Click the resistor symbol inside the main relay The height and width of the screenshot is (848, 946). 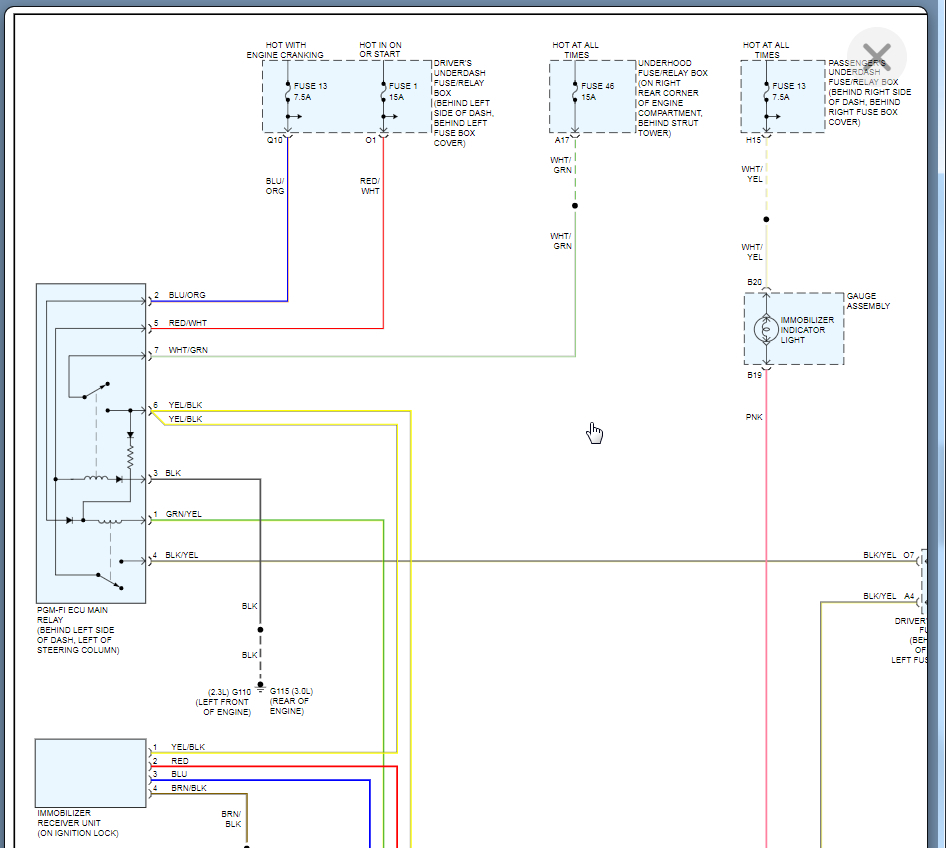coord(130,455)
